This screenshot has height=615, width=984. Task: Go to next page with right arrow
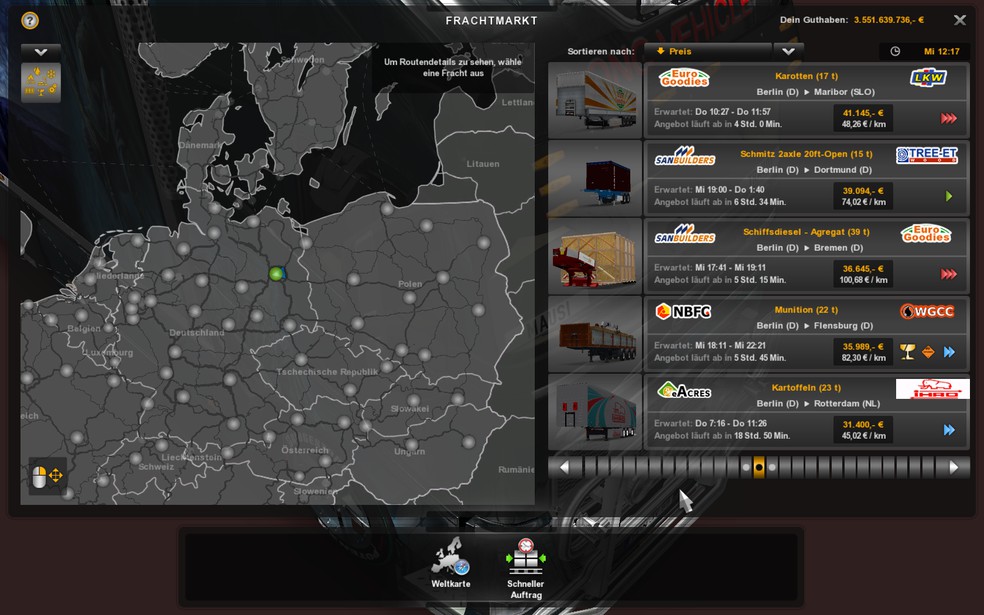pyautogui.click(x=954, y=468)
